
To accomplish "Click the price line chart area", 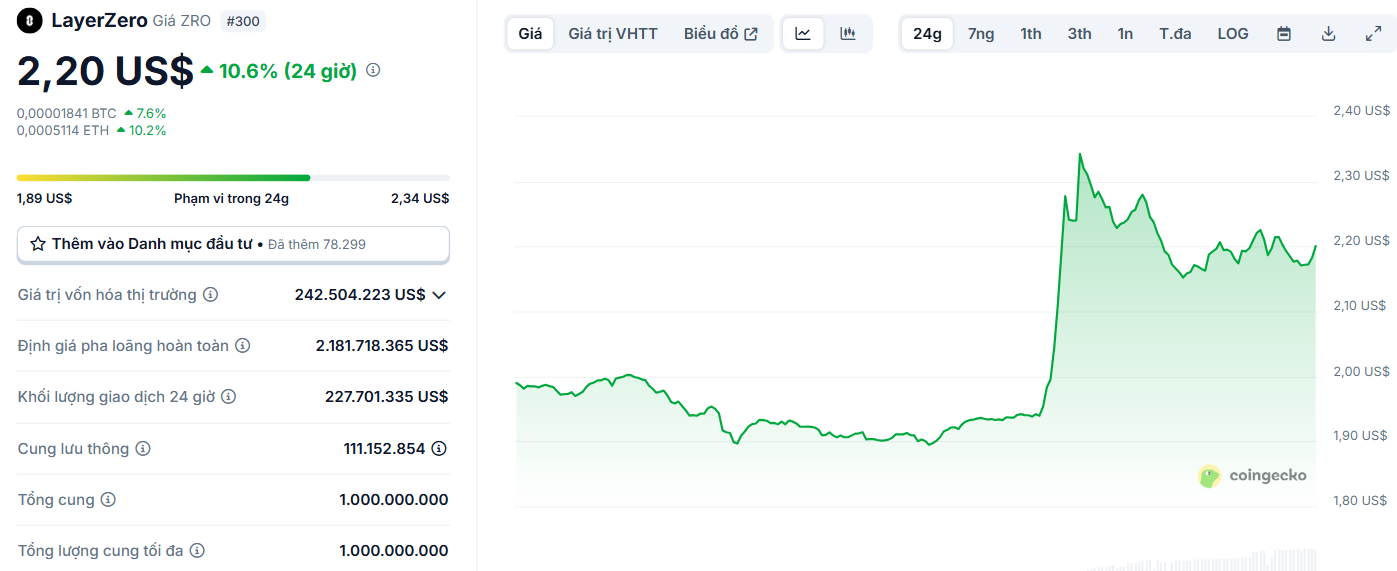I will 915,310.
